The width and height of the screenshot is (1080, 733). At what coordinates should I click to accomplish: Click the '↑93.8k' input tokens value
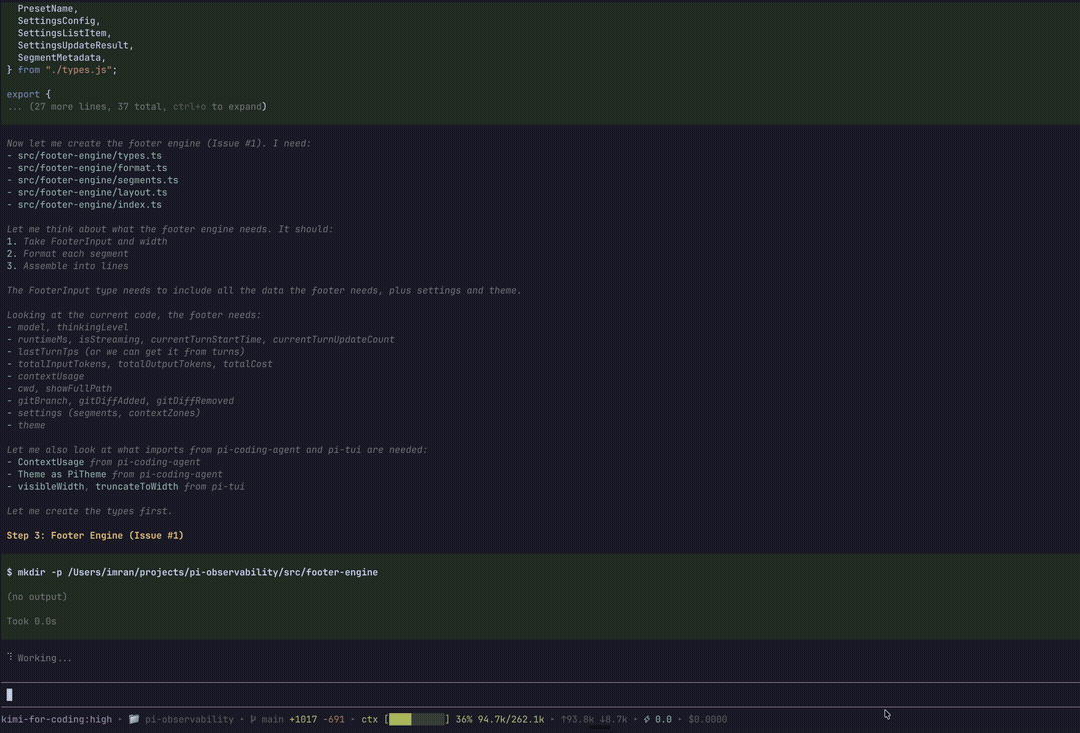[x=577, y=719]
